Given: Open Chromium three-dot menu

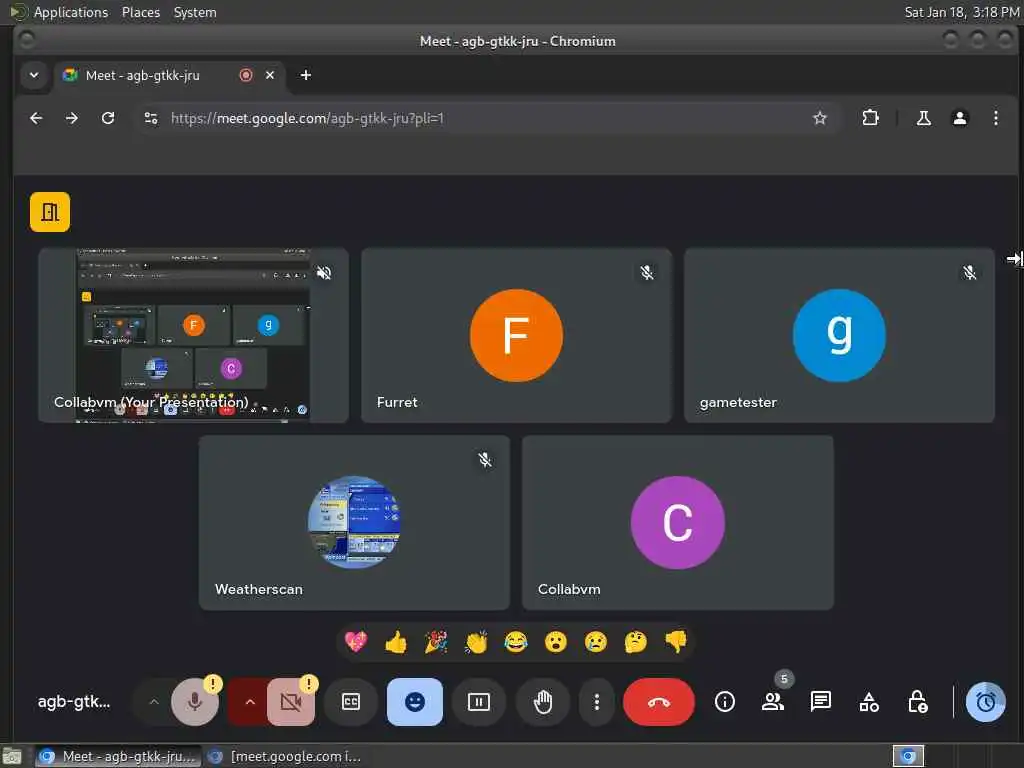Looking at the screenshot, I should point(995,118).
